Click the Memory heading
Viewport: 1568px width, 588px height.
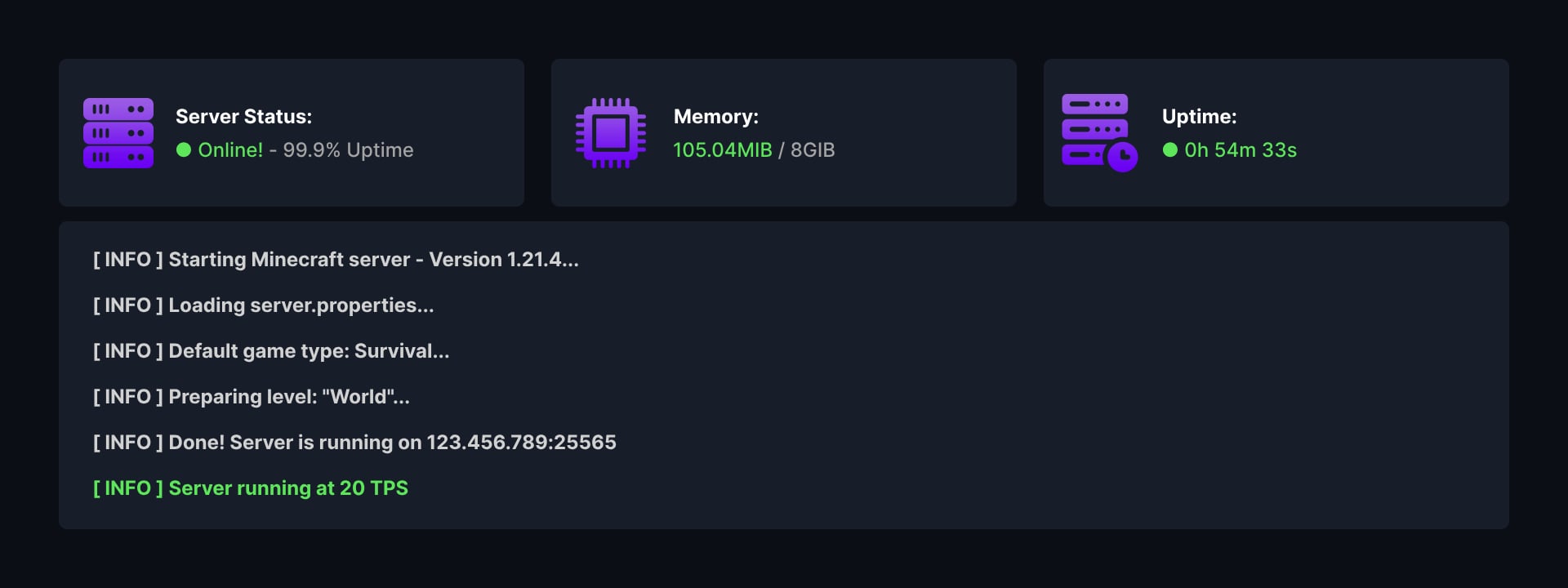[x=716, y=117]
